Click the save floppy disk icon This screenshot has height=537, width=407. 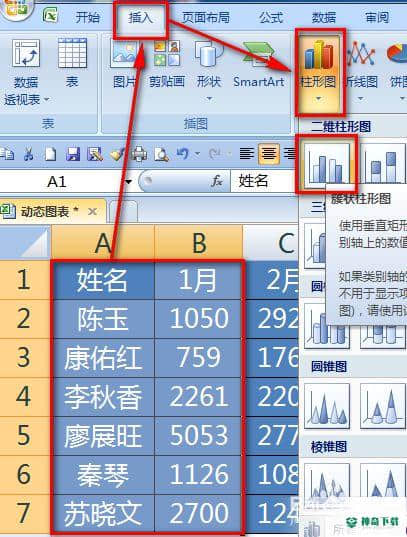[73, 154]
